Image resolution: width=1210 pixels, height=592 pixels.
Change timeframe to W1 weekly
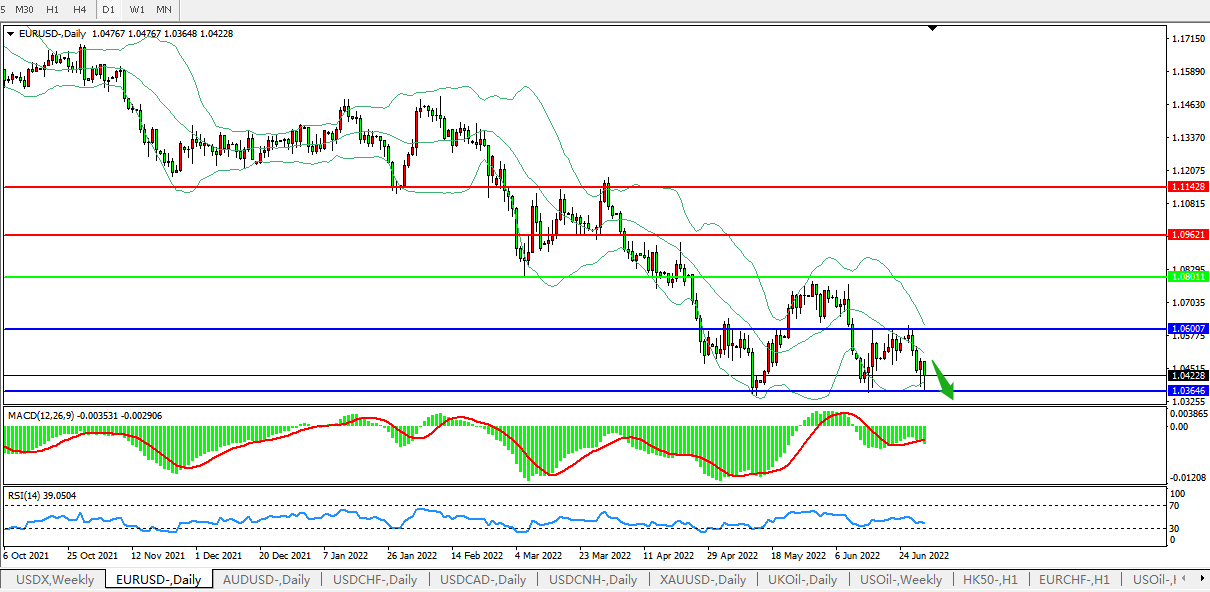pyautogui.click(x=137, y=9)
